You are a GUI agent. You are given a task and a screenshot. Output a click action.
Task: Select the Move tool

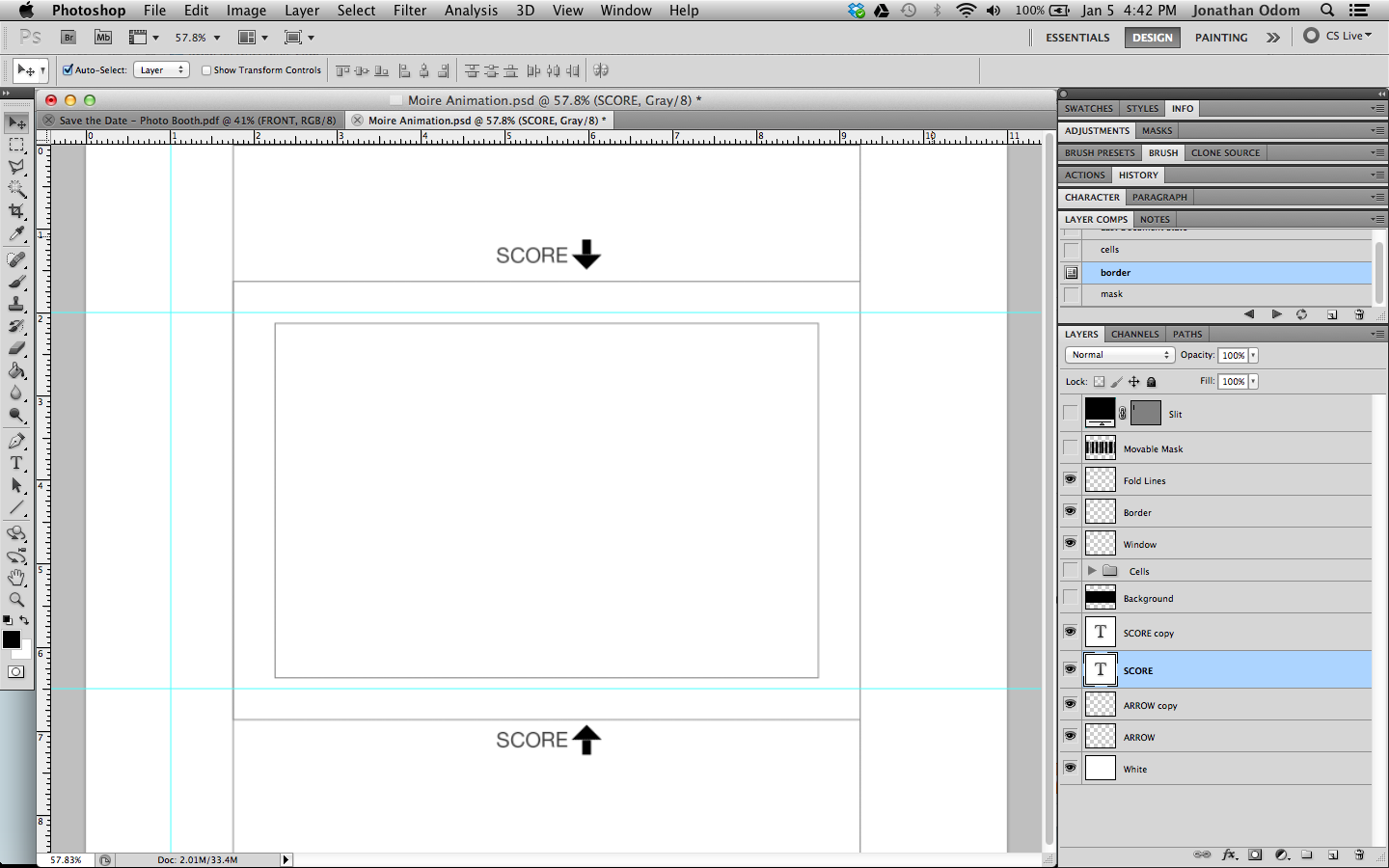click(x=16, y=122)
